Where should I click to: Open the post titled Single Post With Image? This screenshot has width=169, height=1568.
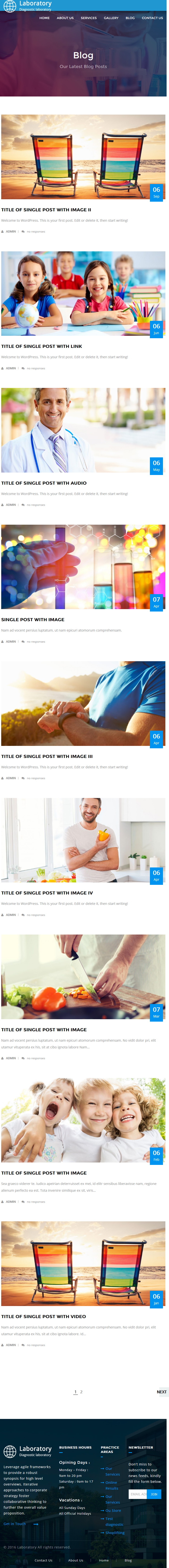click(33, 620)
